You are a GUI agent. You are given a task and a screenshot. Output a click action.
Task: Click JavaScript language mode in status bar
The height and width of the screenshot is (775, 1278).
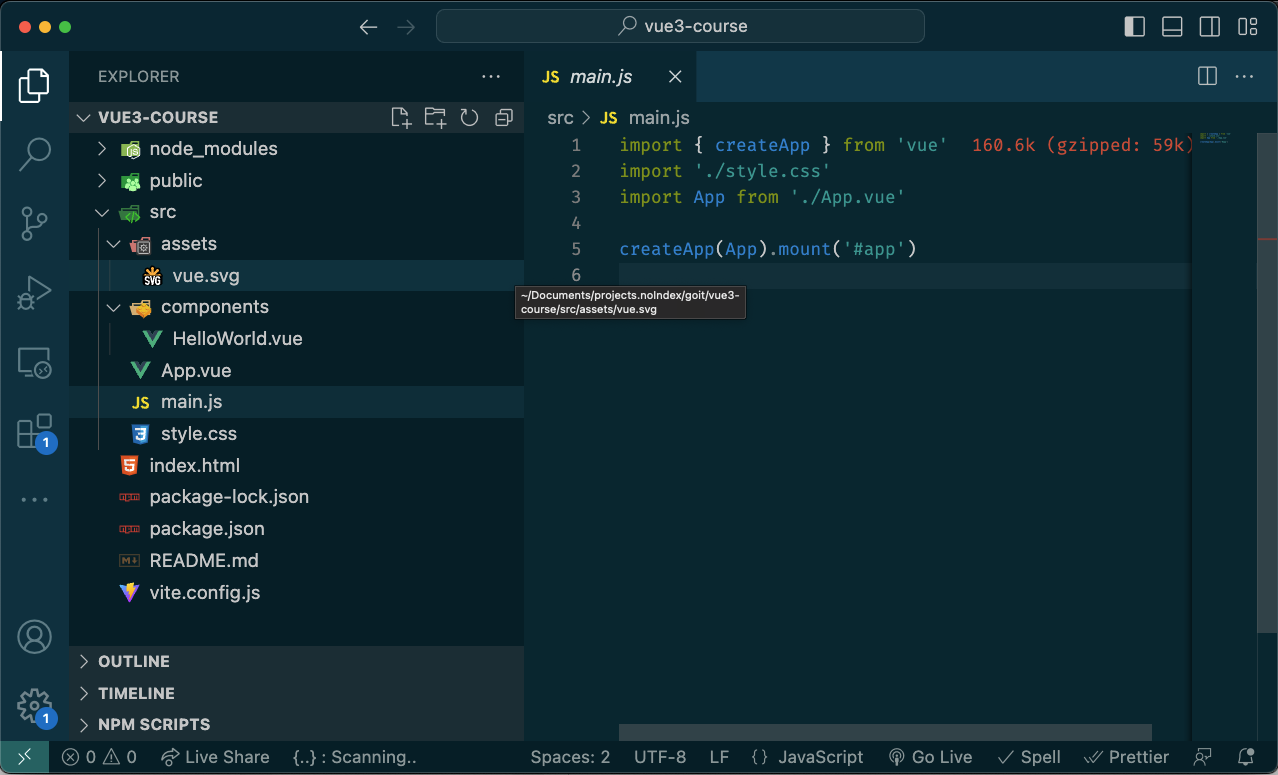[x=807, y=757]
